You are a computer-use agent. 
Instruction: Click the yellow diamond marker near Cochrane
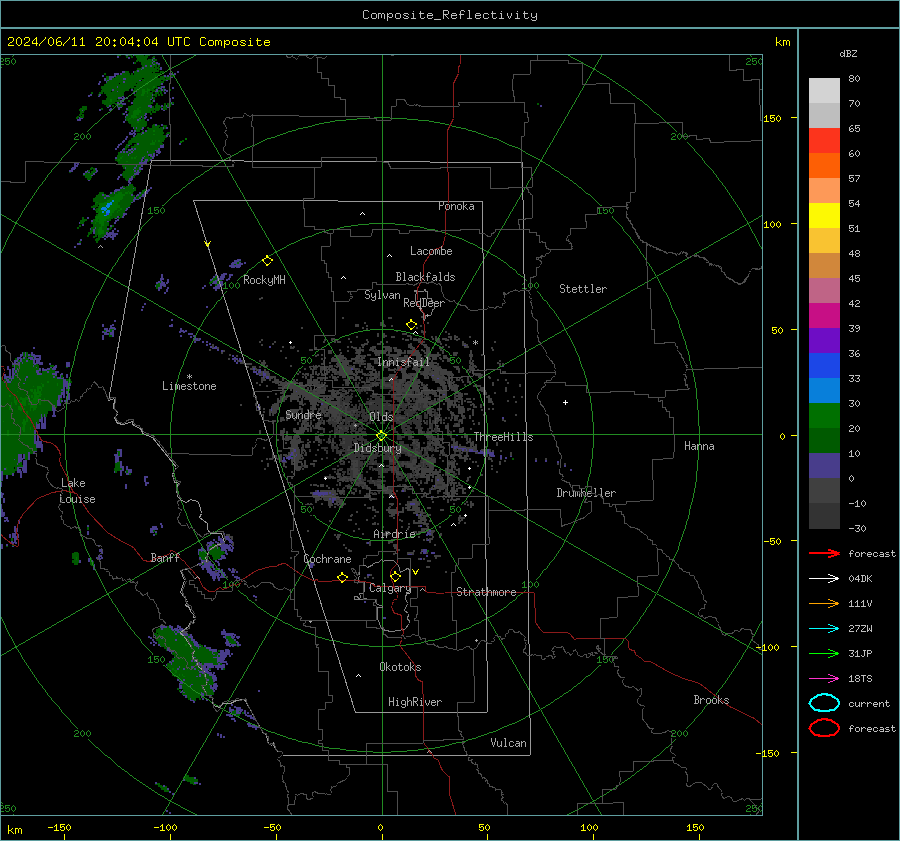pos(342,577)
